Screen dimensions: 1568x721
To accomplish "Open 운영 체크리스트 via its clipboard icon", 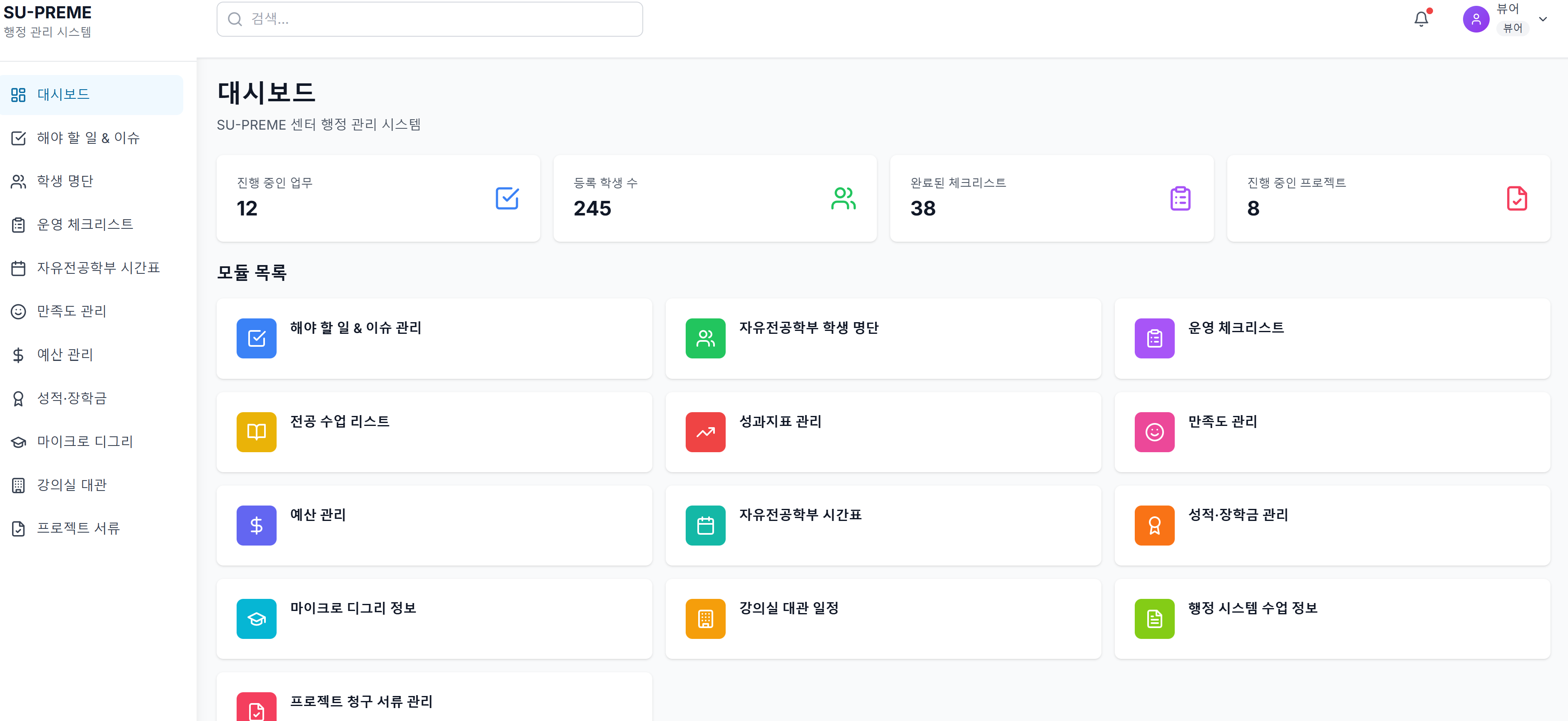I will [17, 224].
